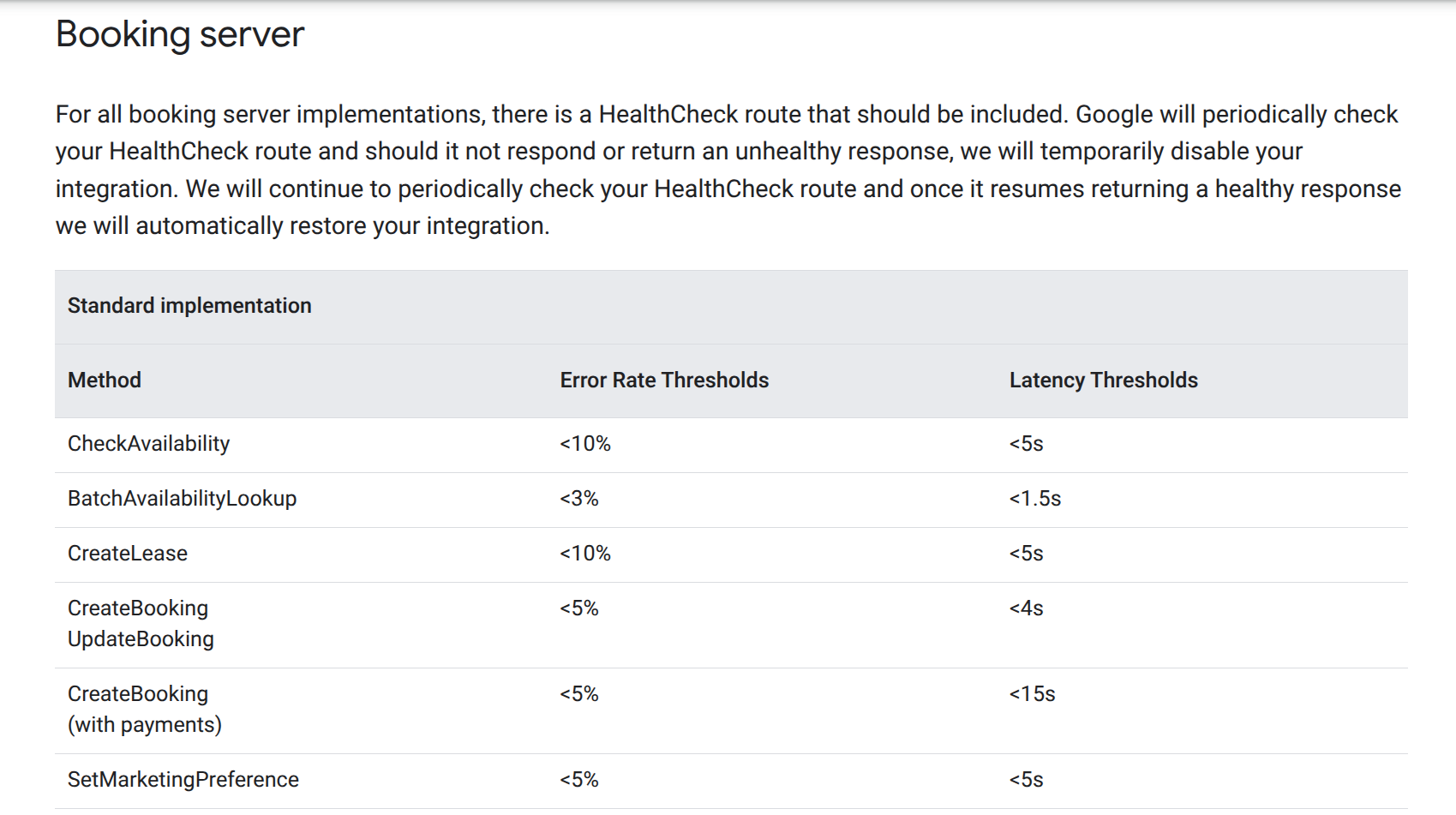Click the CheckAvailability method name
This screenshot has height=815, width=1456.
(x=149, y=444)
